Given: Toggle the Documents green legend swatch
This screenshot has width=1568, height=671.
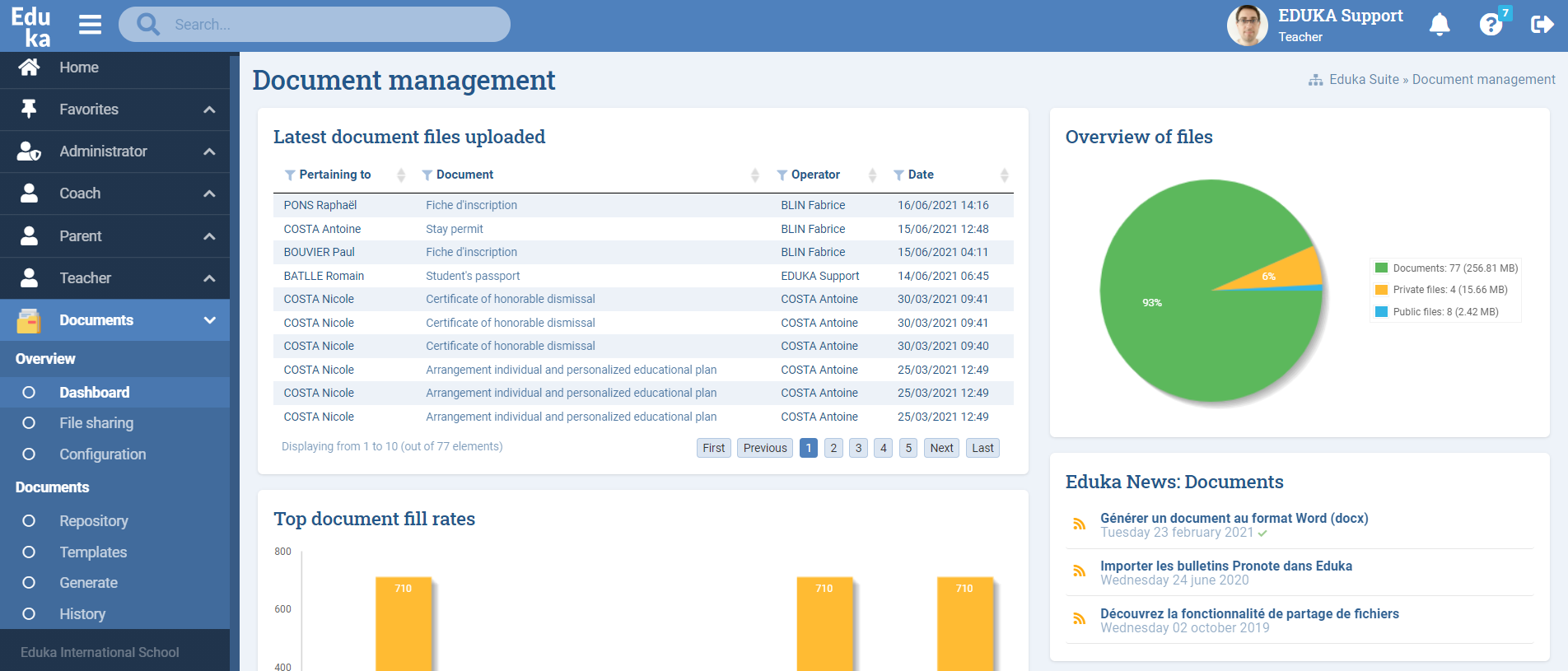Looking at the screenshot, I should click(x=1382, y=268).
